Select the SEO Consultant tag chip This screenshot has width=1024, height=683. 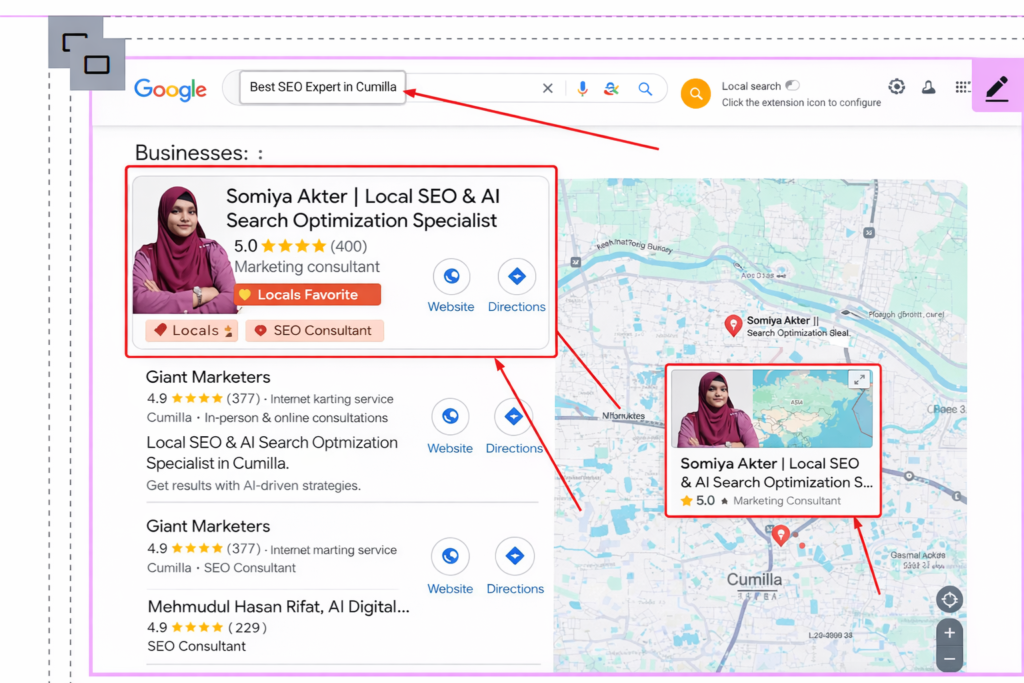314,331
